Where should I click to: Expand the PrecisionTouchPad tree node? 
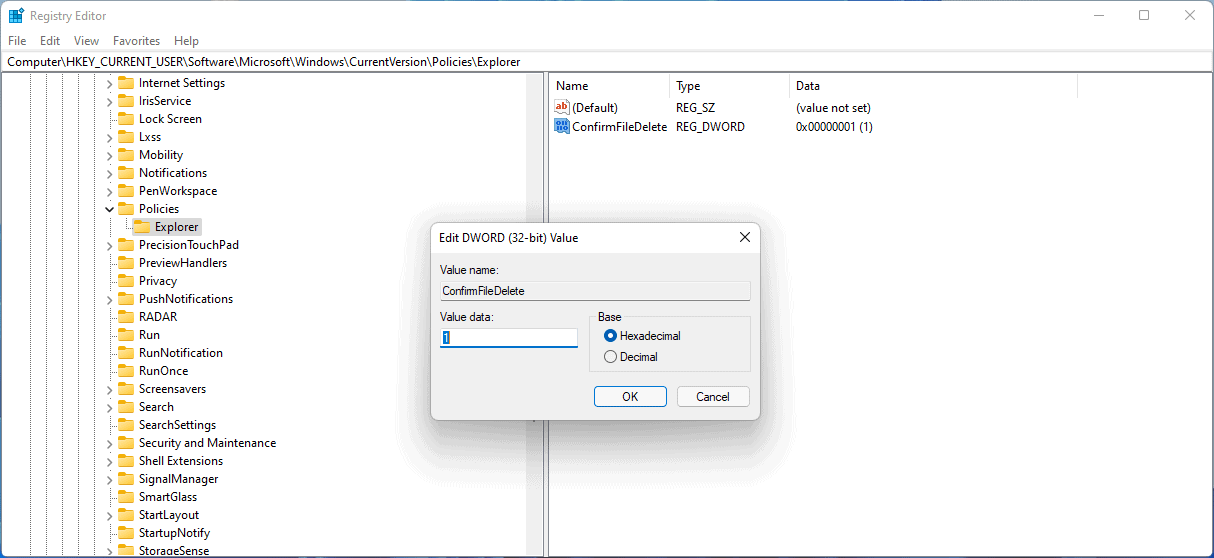[x=110, y=245]
